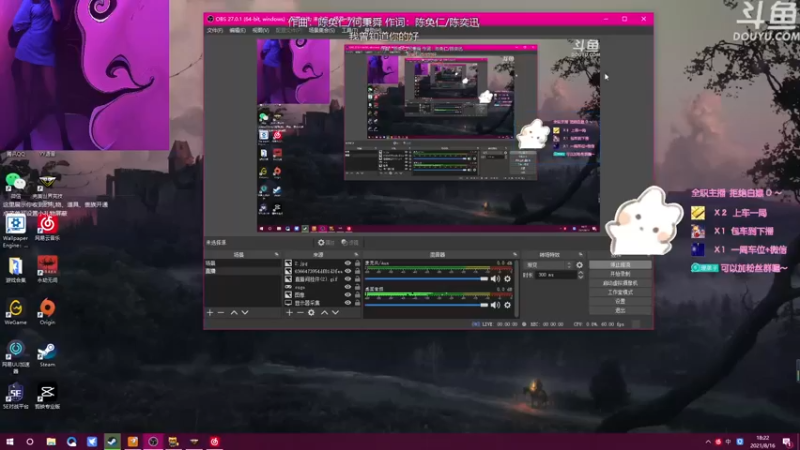Image resolution: width=800 pixels, height=450 pixels.
Task: Open source properties gear in the sources toolbar
Action: (x=311, y=312)
